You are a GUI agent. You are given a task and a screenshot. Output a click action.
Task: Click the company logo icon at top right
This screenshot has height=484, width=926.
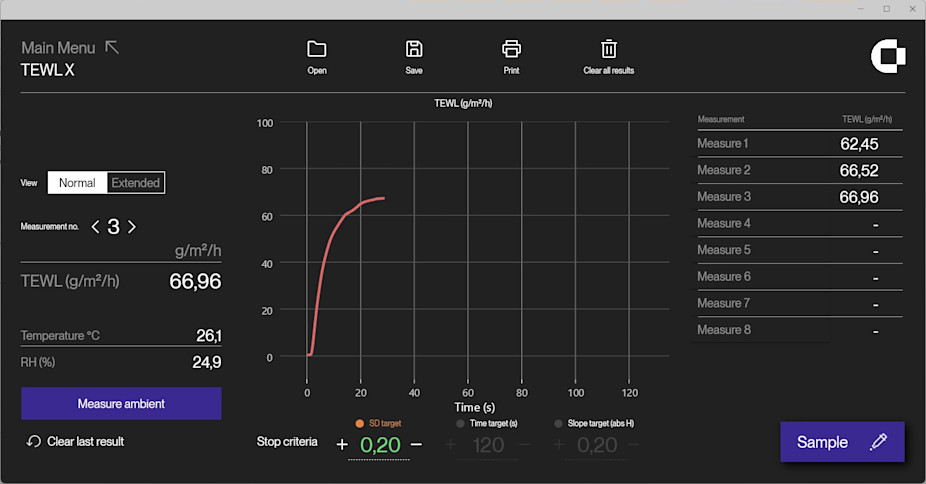887,57
